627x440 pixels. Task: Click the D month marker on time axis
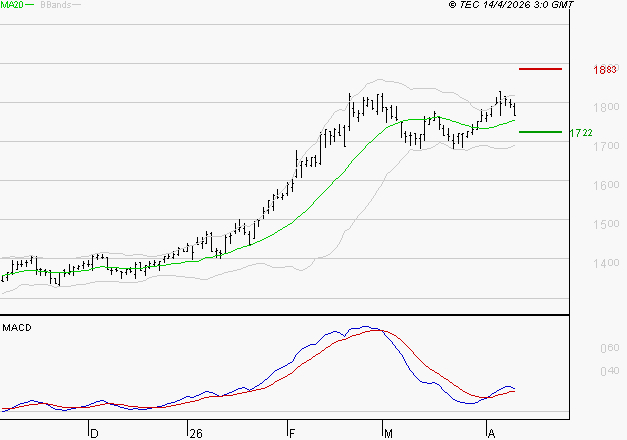[94, 434]
